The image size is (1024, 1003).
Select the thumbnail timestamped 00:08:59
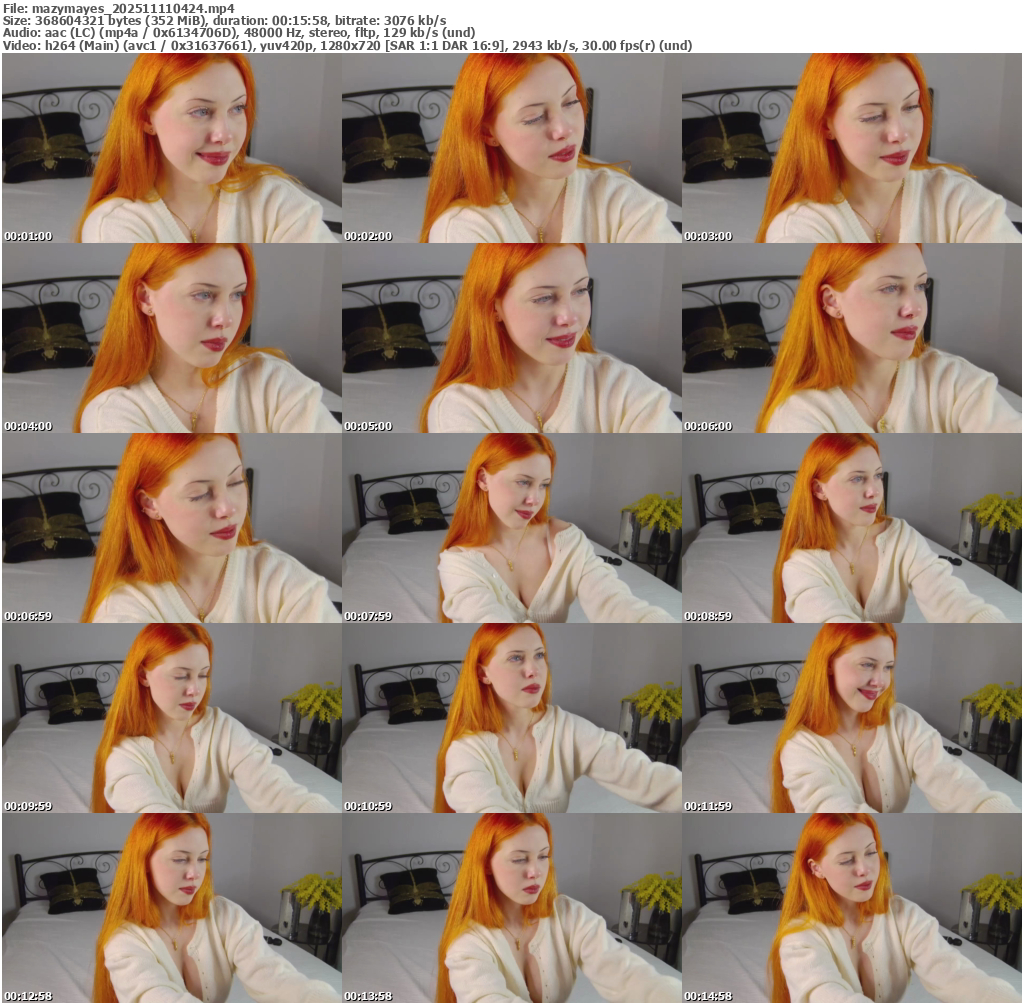[852, 528]
